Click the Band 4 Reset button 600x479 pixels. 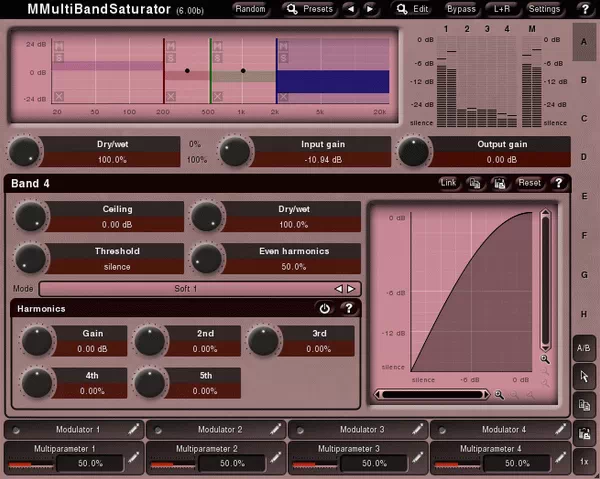click(x=529, y=183)
